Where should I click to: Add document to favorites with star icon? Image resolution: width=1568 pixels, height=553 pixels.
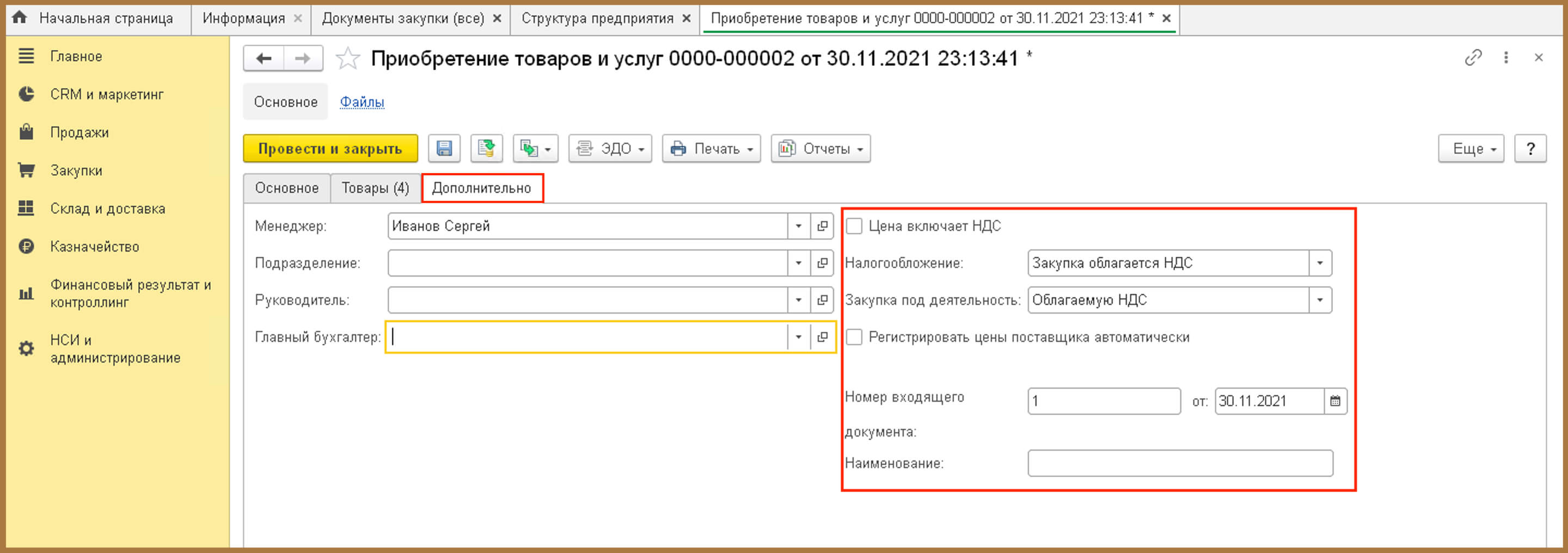(347, 58)
